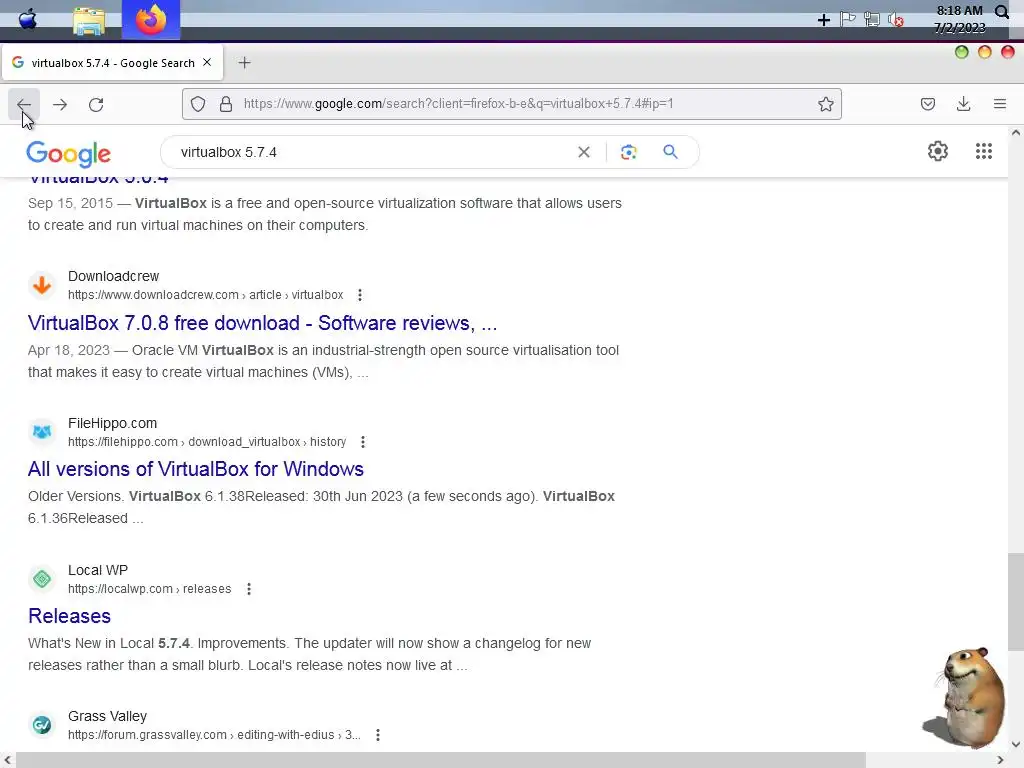This screenshot has width=1024, height=768.
Task: Click the Google logo
Action: tap(69, 154)
